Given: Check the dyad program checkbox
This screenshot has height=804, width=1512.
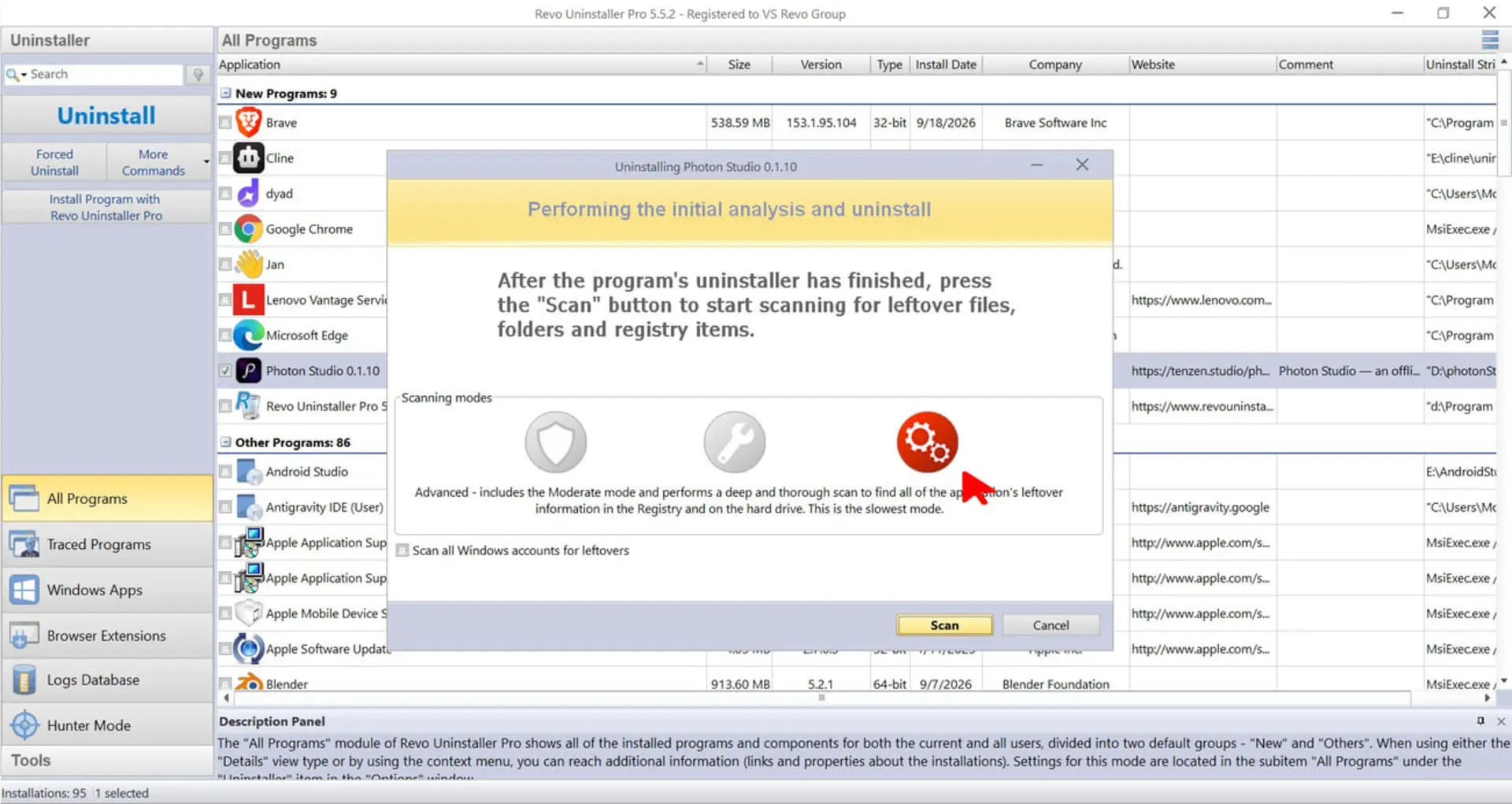Looking at the screenshot, I should pos(225,194).
